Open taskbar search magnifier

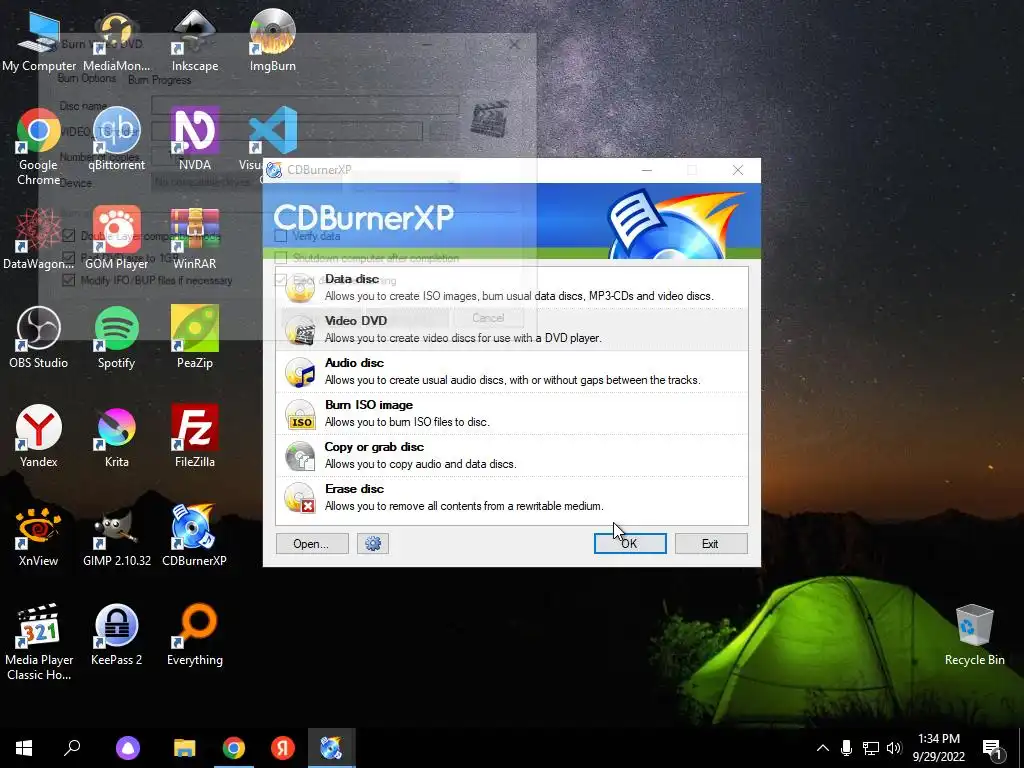(x=72, y=748)
